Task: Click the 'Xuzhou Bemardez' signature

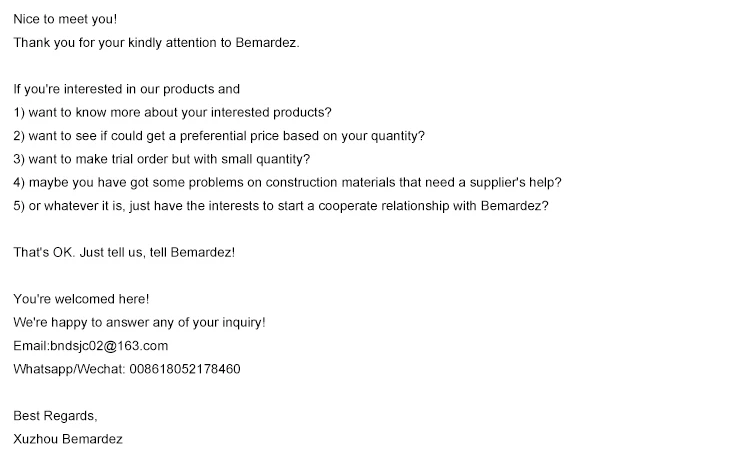Action: 67,439
